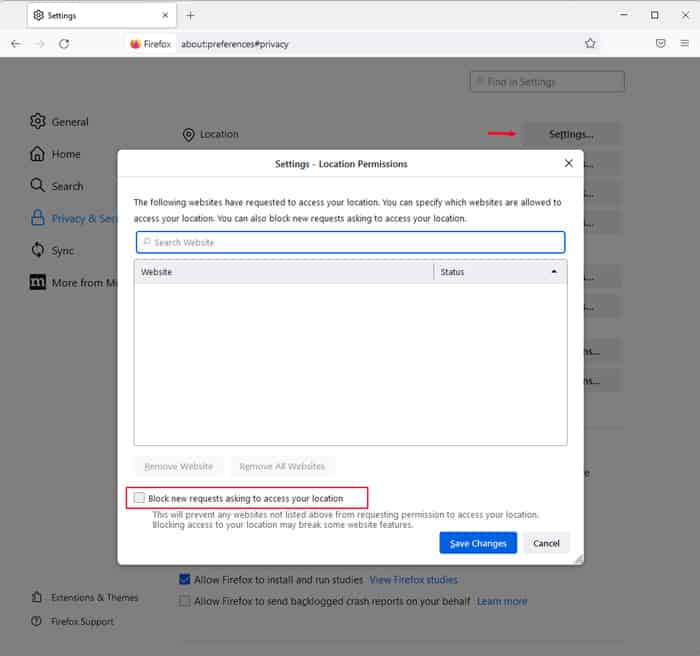Open the Pocket save icon

click(x=661, y=43)
